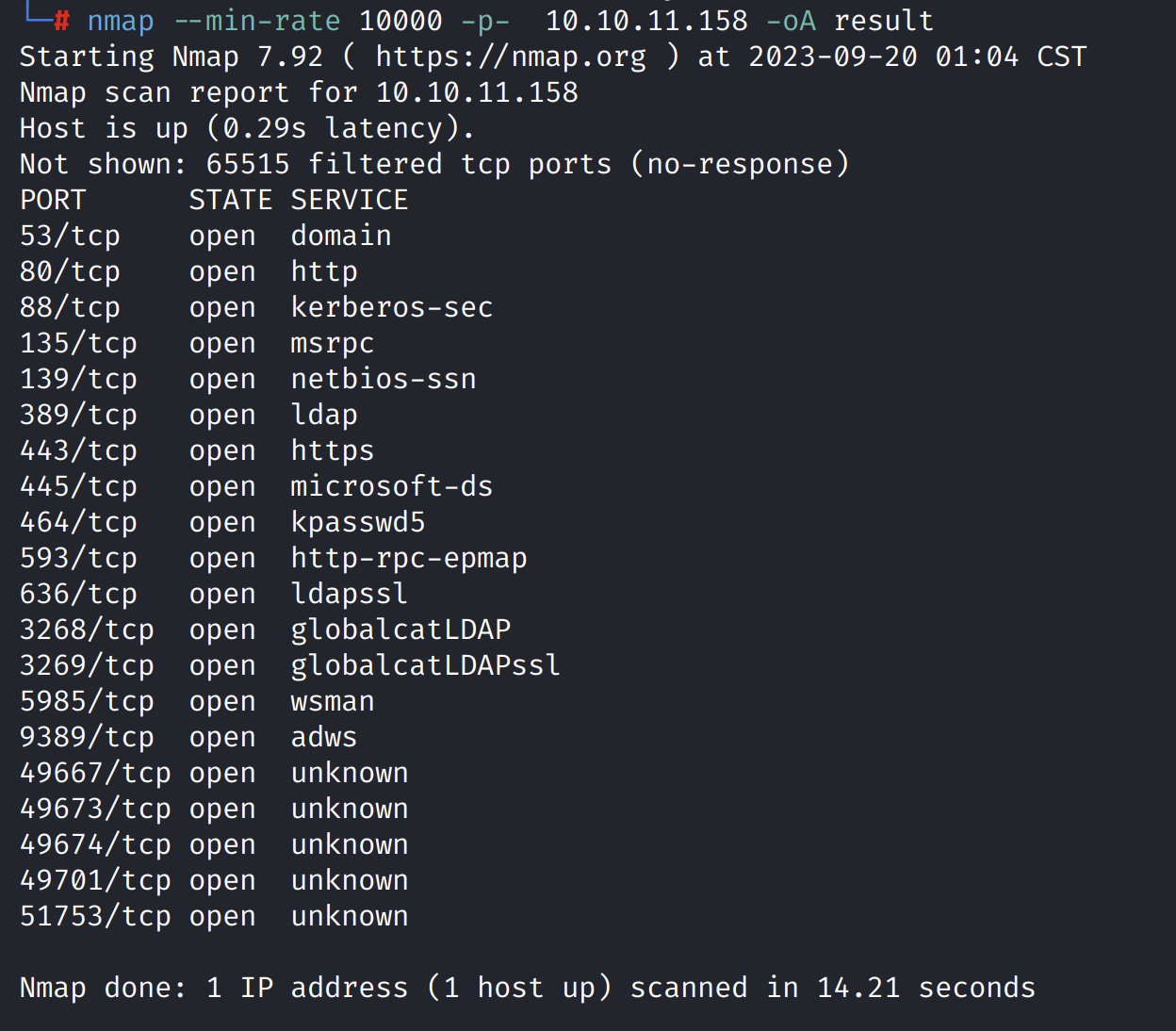This screenshot has width=1176, height=1031.
Task: Click the globalcatLDAPssl service name
Action: coord(425,665)
